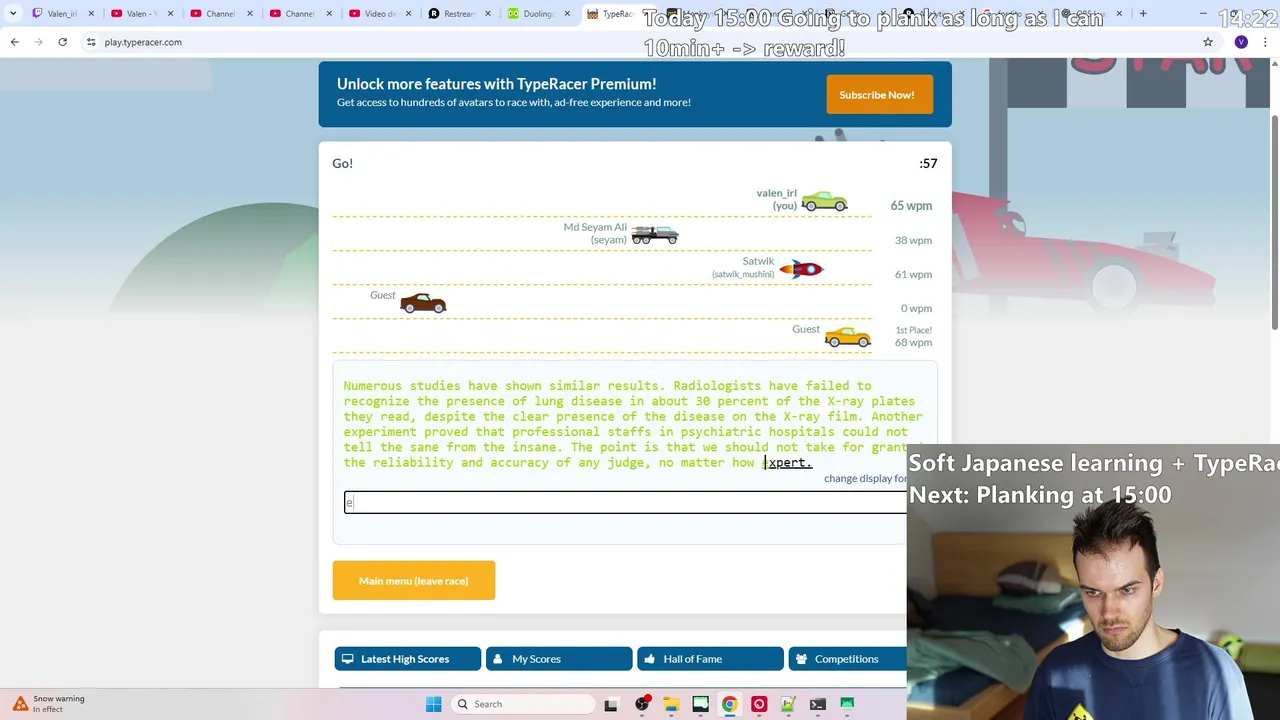Click the Unlock more features premium heading
Viewport: 1280px width, 720px height.
[x=497, y=84]
